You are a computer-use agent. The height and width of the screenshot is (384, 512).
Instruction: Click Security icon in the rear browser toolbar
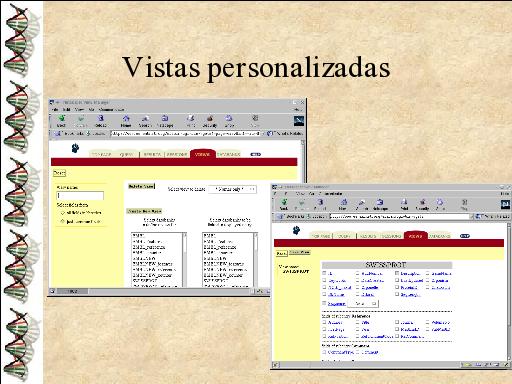point(210,120)
